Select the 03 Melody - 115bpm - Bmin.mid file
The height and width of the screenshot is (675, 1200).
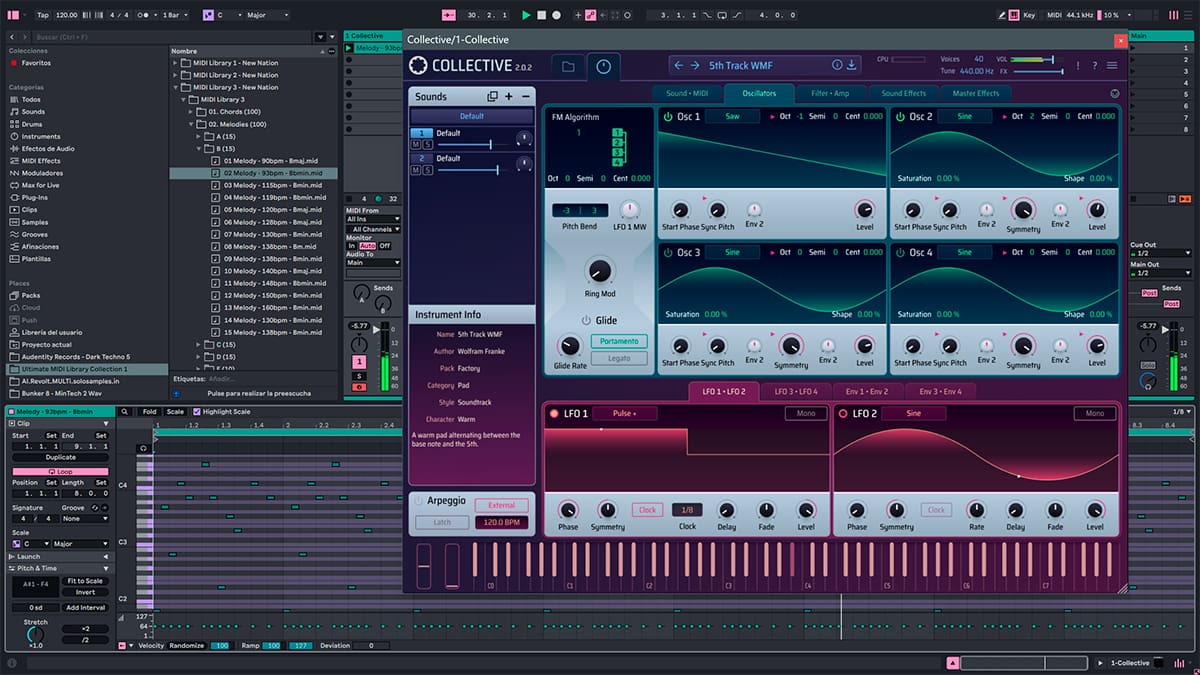273,185
